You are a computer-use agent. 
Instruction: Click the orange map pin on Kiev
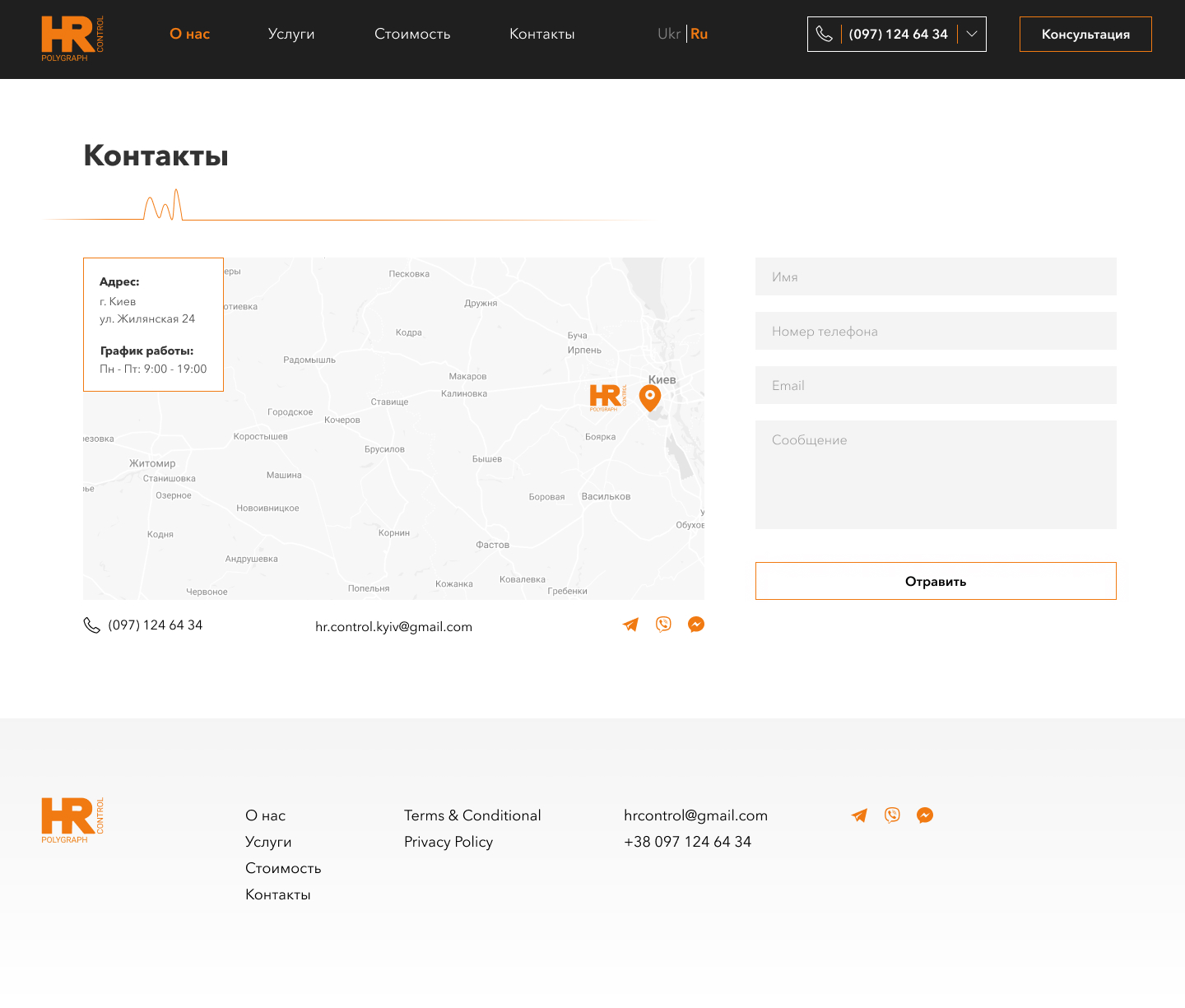pos(650,397)
